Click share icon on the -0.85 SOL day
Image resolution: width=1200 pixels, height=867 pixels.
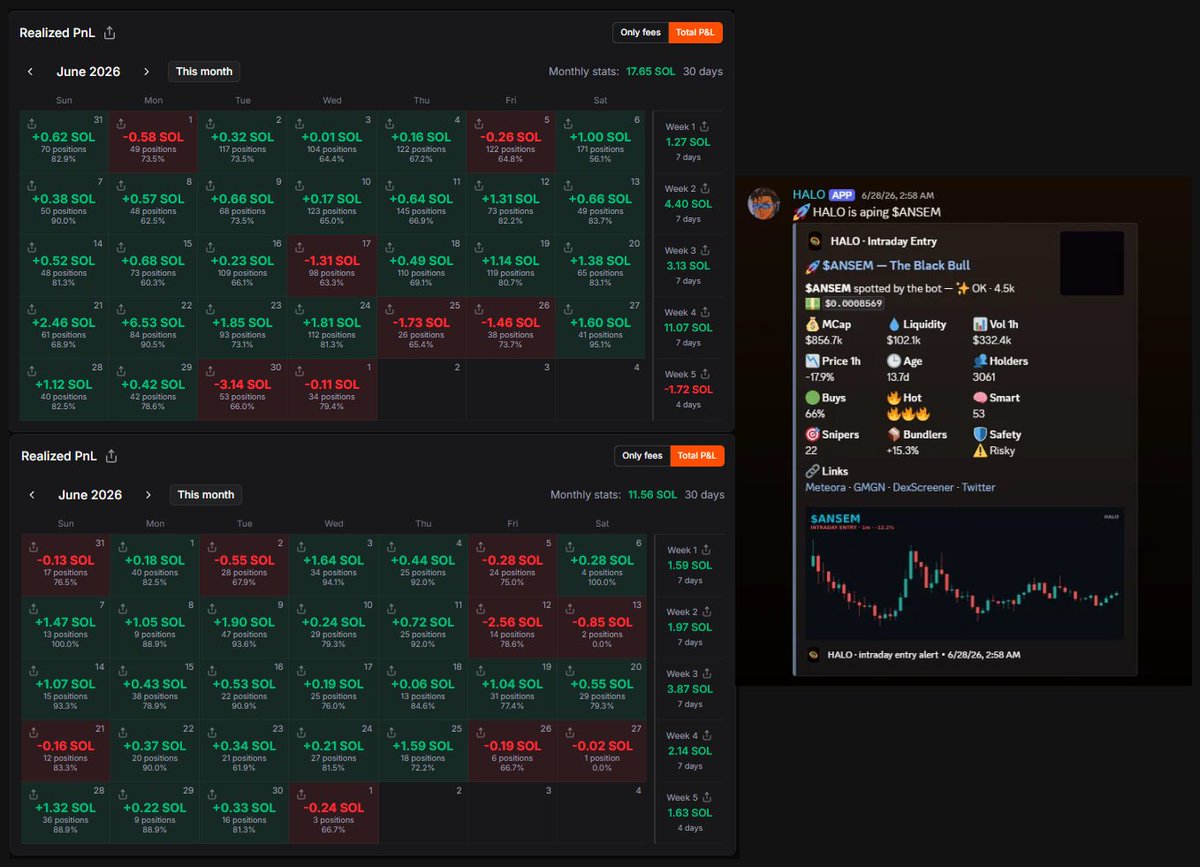[x=570, y=610]
